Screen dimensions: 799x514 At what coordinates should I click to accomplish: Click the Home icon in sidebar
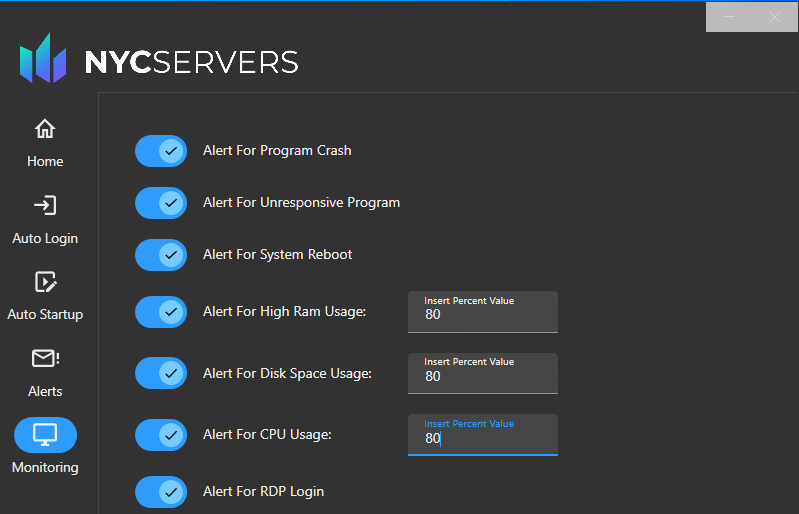point(45,129)
